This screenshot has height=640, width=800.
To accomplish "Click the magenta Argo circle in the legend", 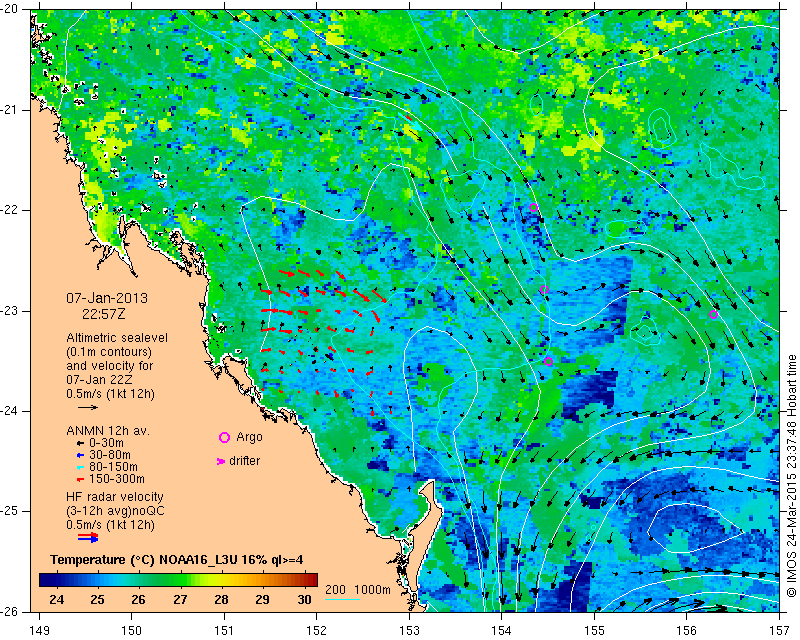I will [224, 437].
